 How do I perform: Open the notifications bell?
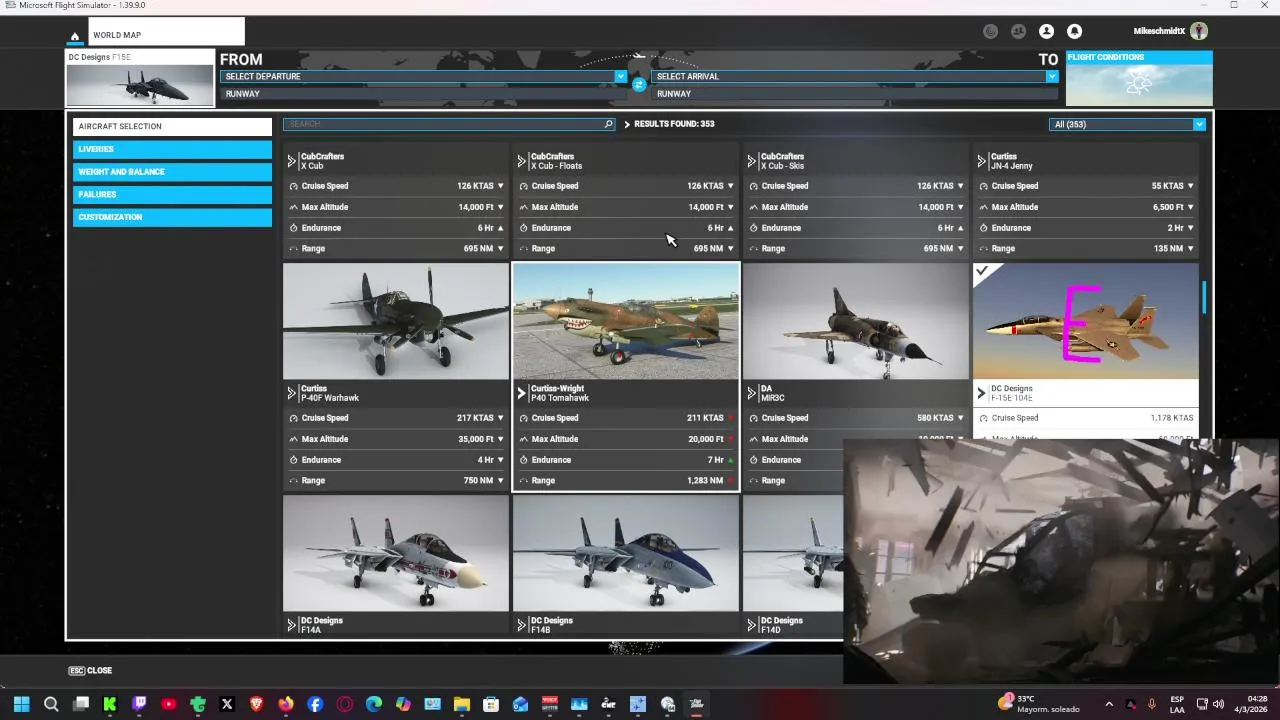[x=1074, y=31]
